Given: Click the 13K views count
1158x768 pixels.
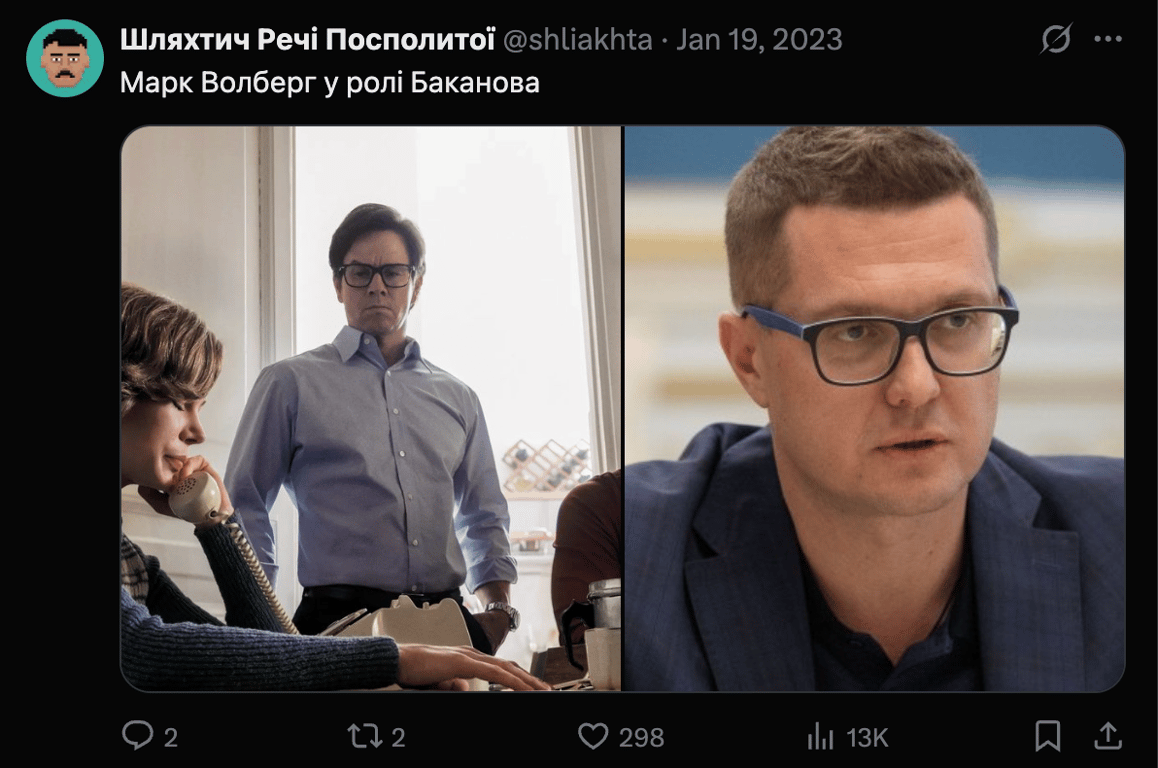Looking at the screenshot, I should 867,737.
